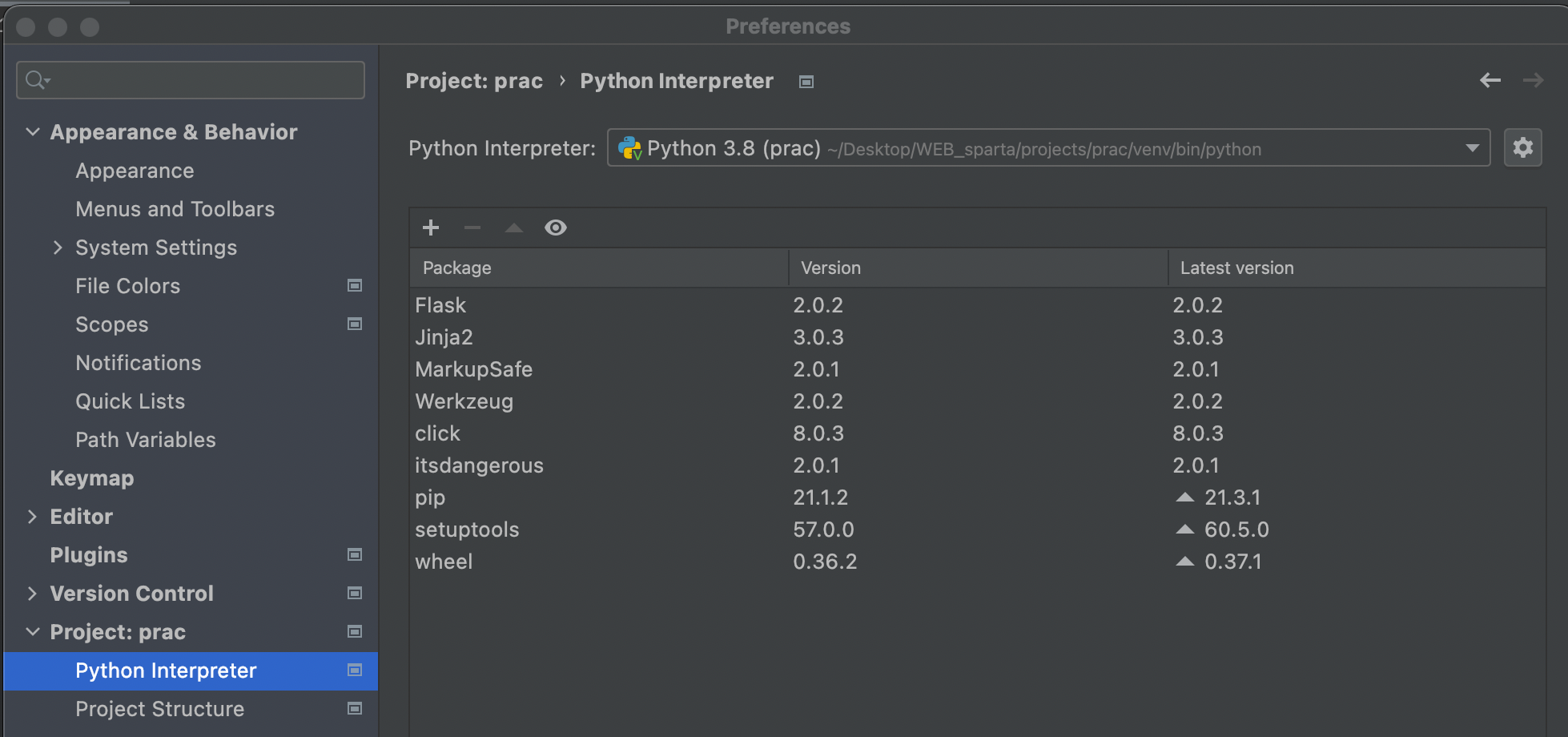Open the interpreter gear settings button

1522,147
